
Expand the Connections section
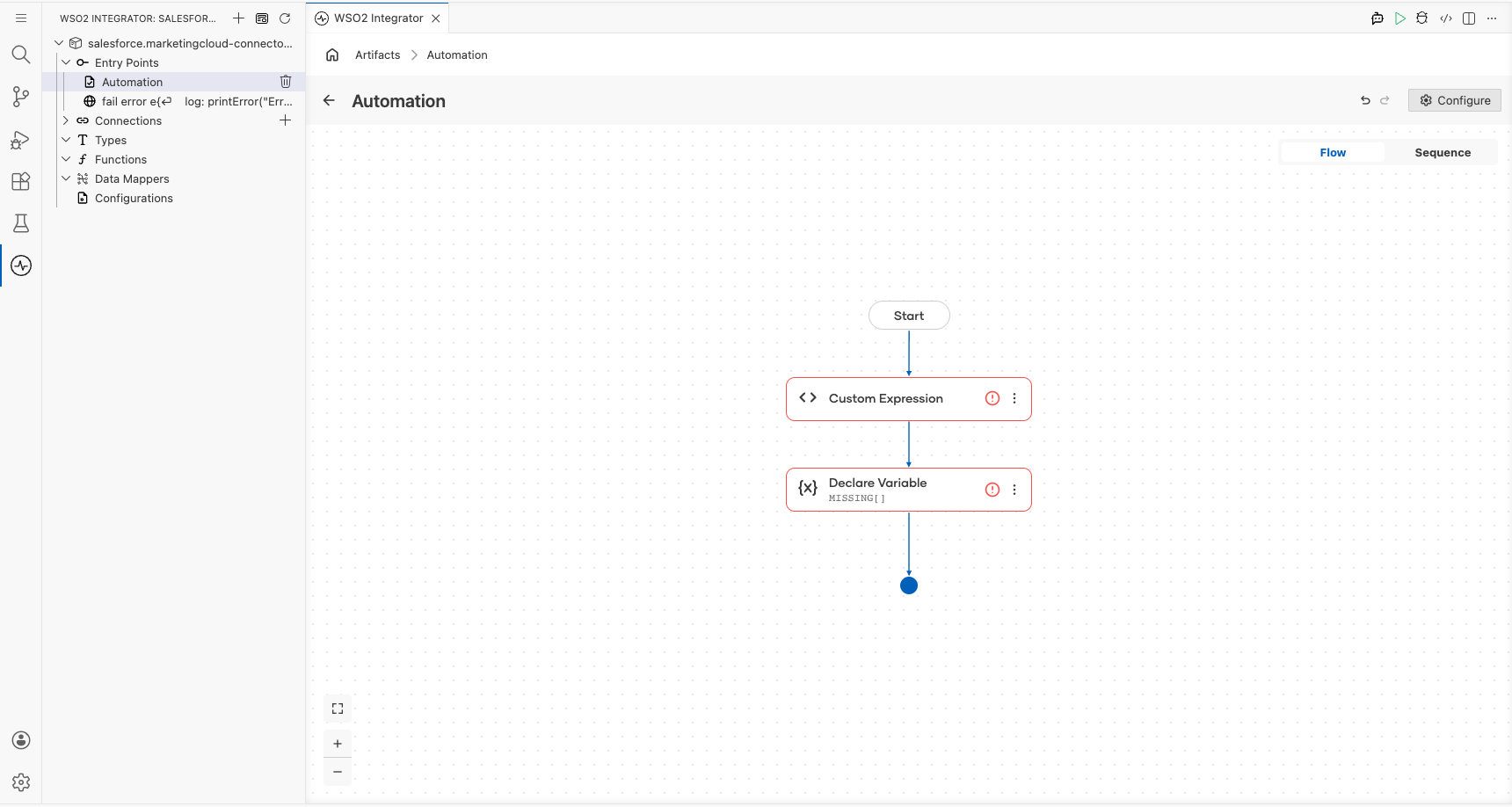pyautogui.click(x=66, y=120)
